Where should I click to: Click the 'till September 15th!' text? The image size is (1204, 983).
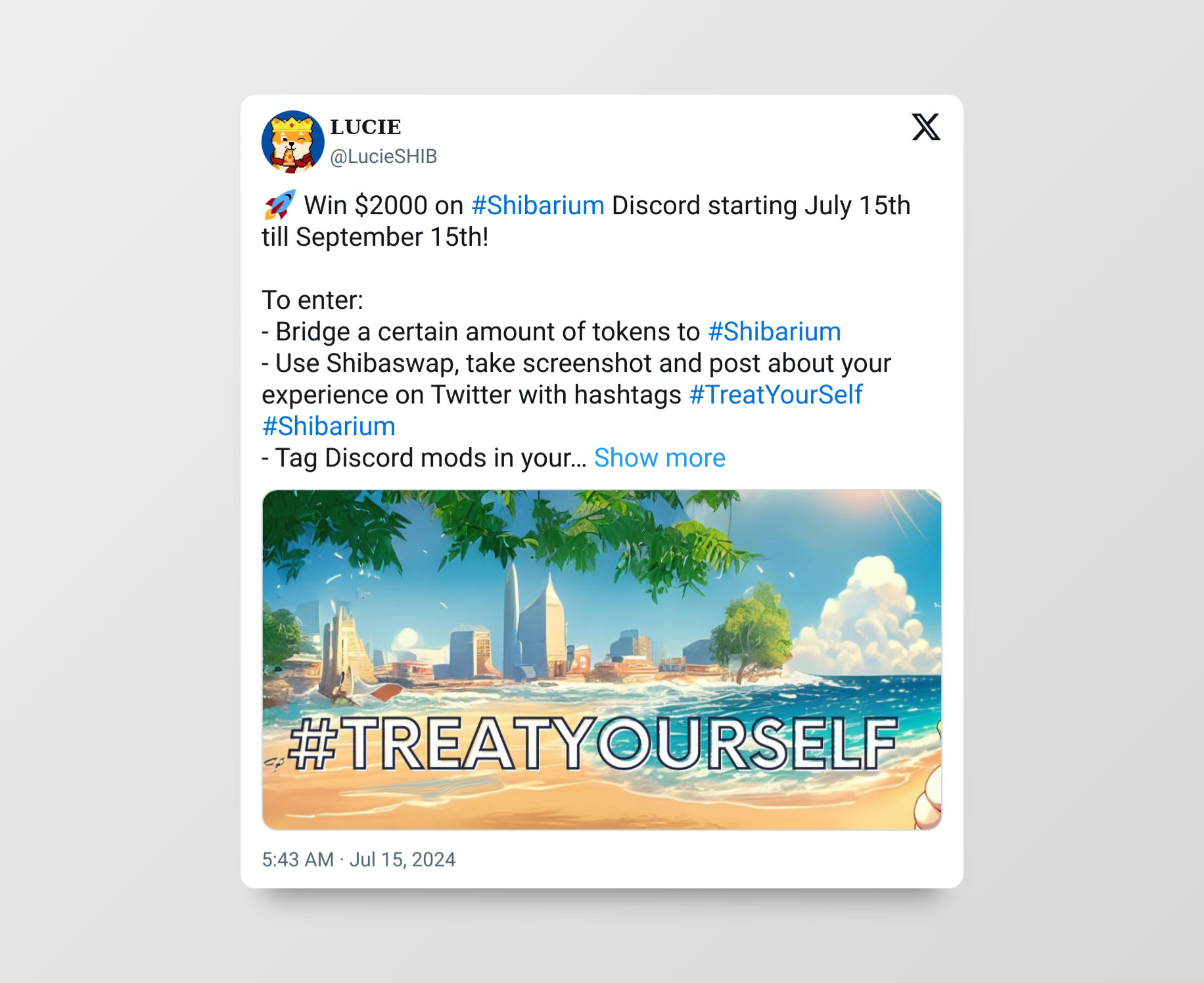coord(375,237)
